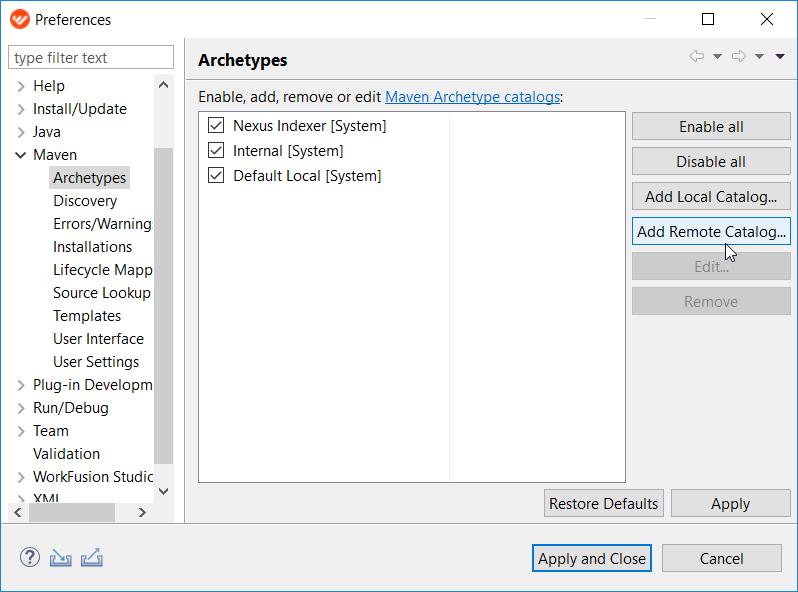Open the Help icon in bottom bar
The width and height of the screenshot is (798, 592).
click(x=30, y=557)
